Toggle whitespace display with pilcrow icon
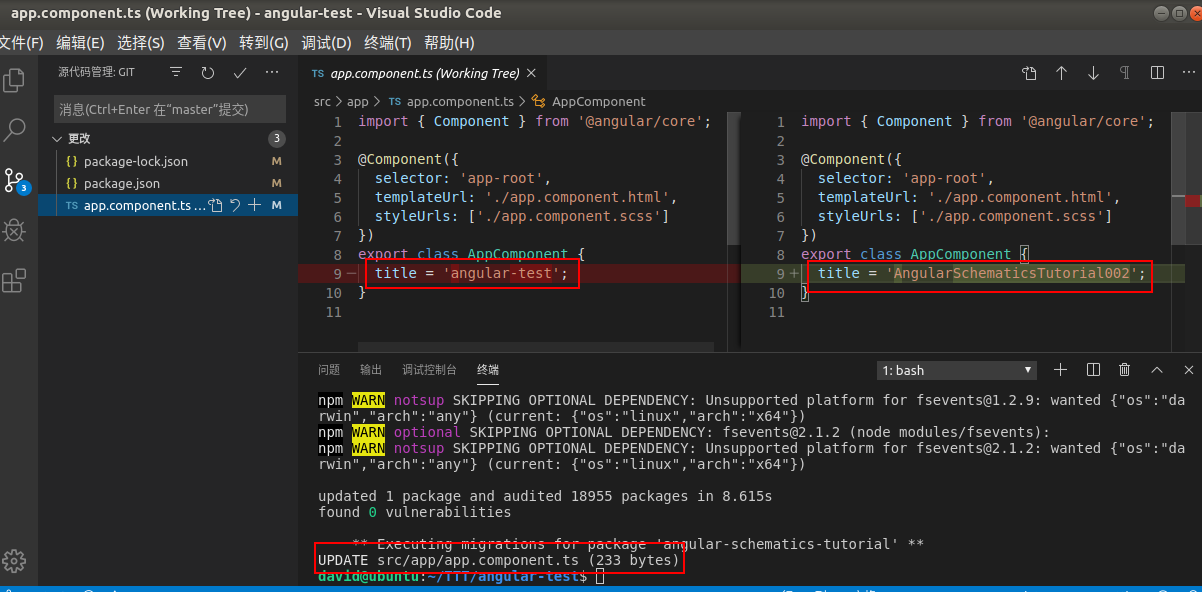The width and height of the screenshot is (1202, 592). point(1125,73)
